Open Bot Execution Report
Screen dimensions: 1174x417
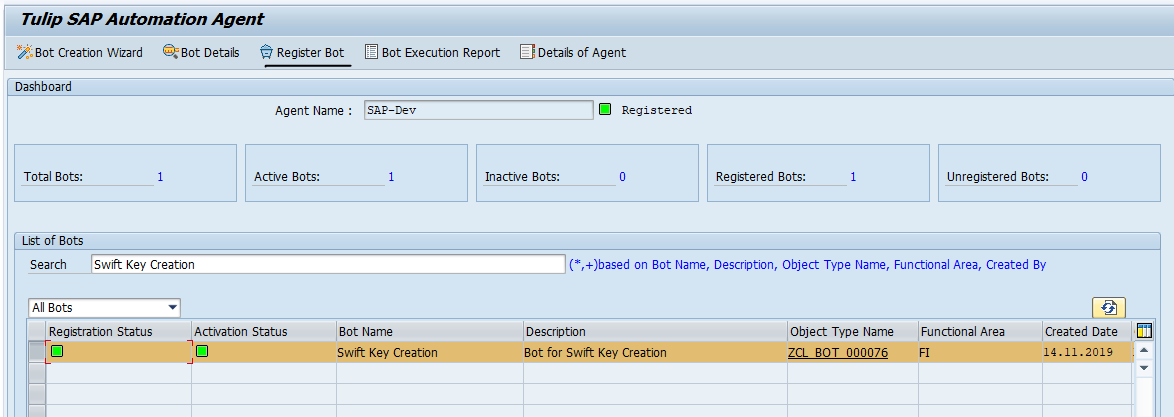point(433,52)
